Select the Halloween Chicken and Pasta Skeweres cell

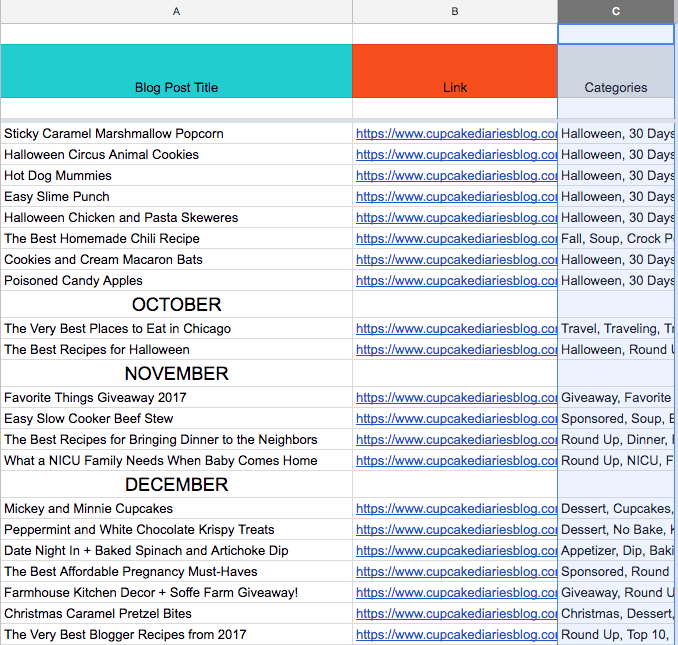[x=176, y=217]
